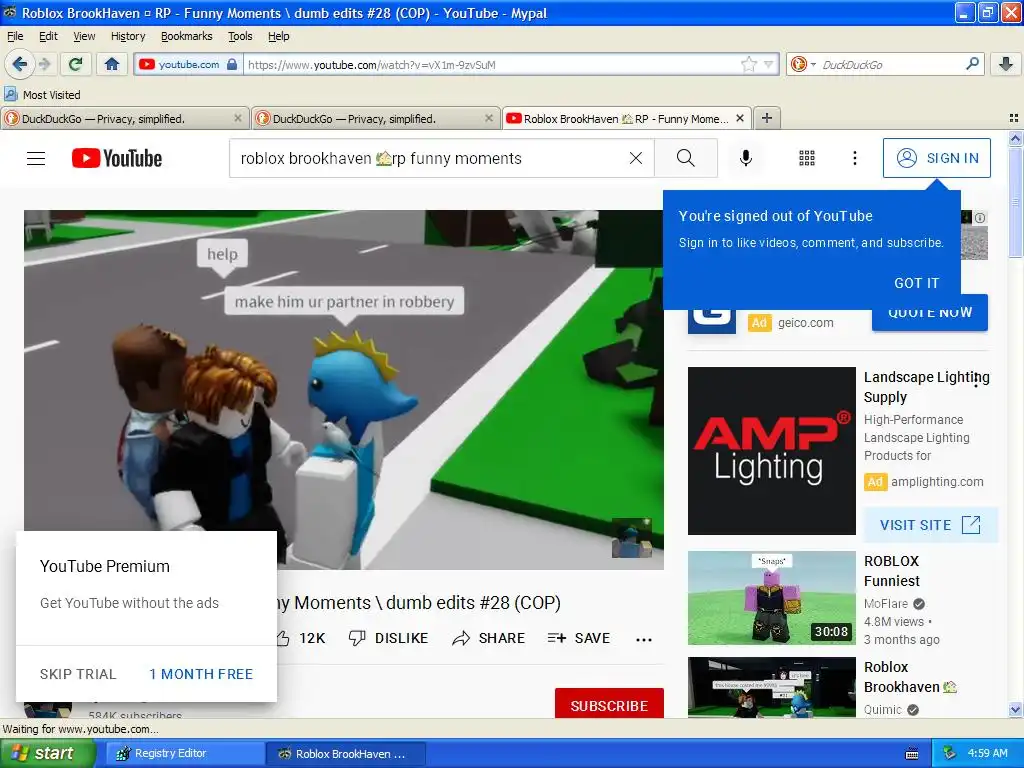This screenshot has height=768, width=1024.
Task: Open the Most Visited bookmarks folder
Action: pos(42,95)
